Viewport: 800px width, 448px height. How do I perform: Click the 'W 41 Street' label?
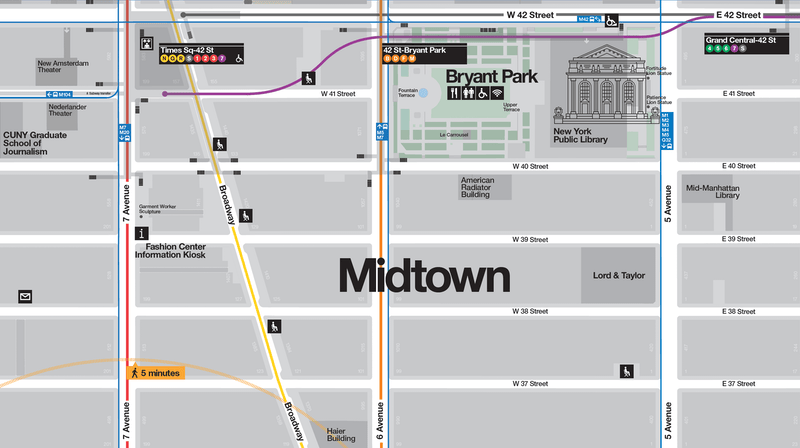pyautogui.click(x=338, y=94)
